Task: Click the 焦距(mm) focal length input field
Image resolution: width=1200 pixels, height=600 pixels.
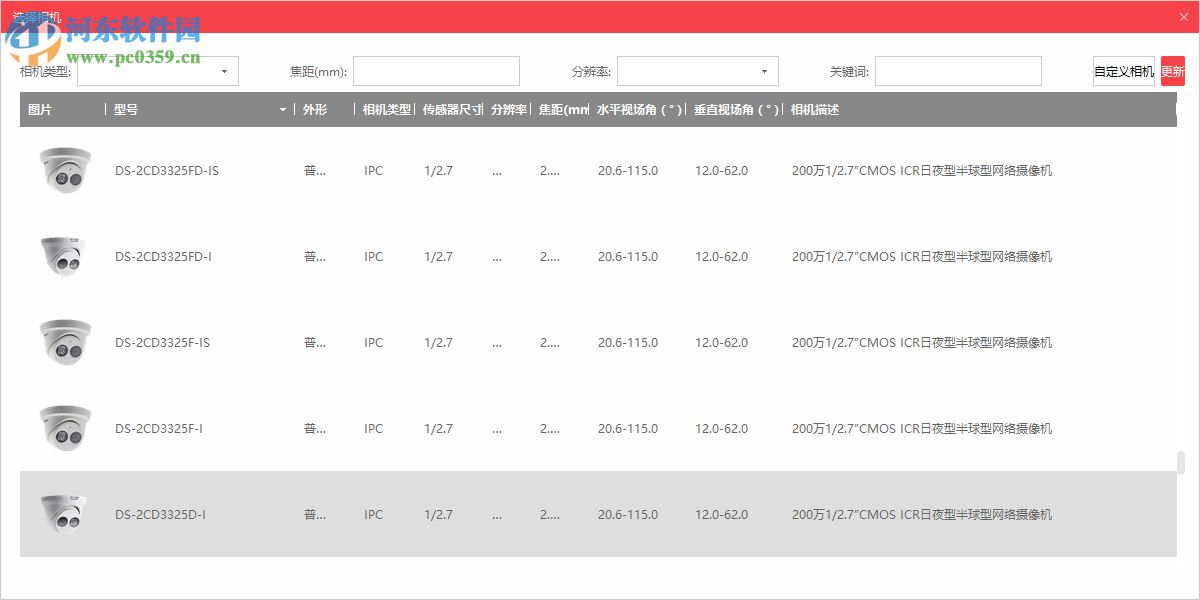Action: [x=437, y=71]
